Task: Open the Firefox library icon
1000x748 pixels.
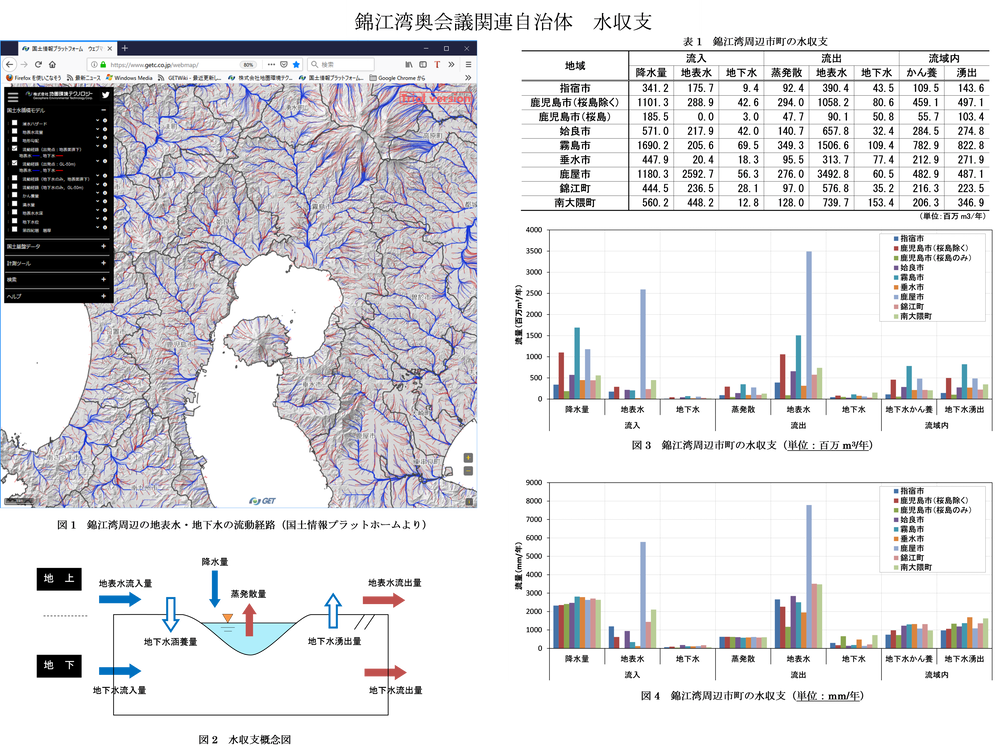Action: [x=409, y=64]
